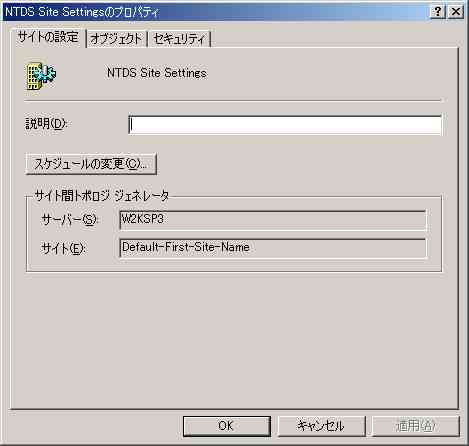Click the サイト(E) label

(63, 248)
